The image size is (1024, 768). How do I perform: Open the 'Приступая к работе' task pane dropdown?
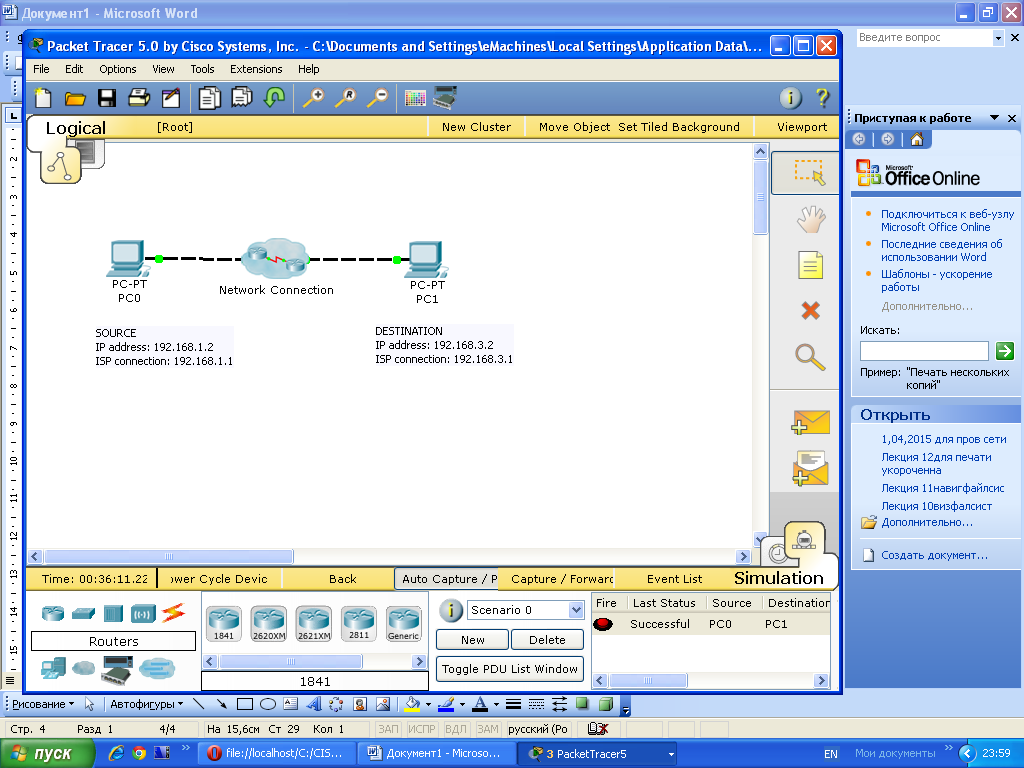coord(994,118)
